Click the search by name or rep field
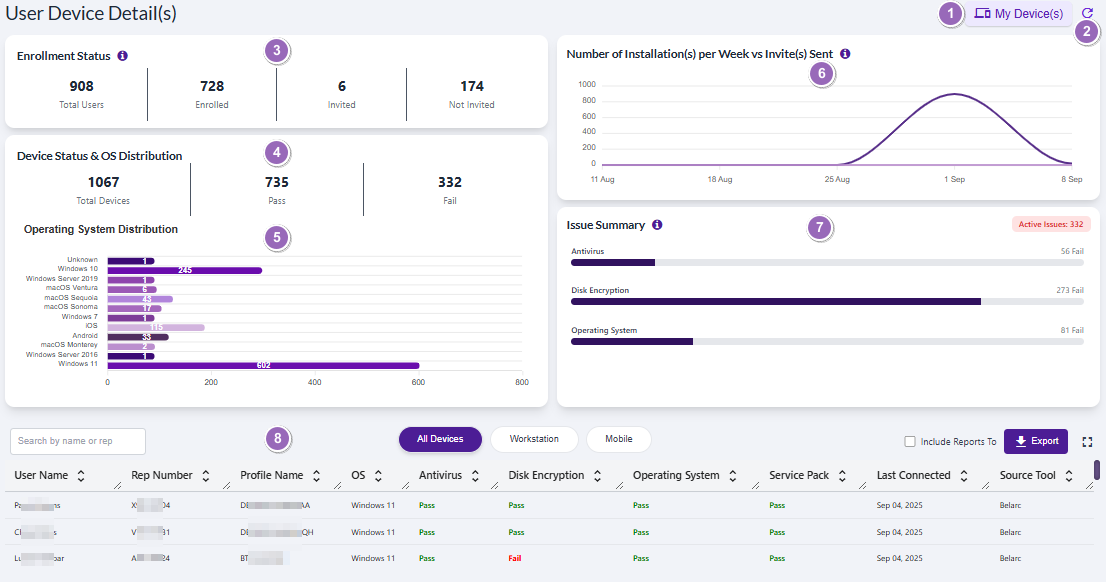The width and height of the screenshot is (1106, 582). (x=77, y=441)
